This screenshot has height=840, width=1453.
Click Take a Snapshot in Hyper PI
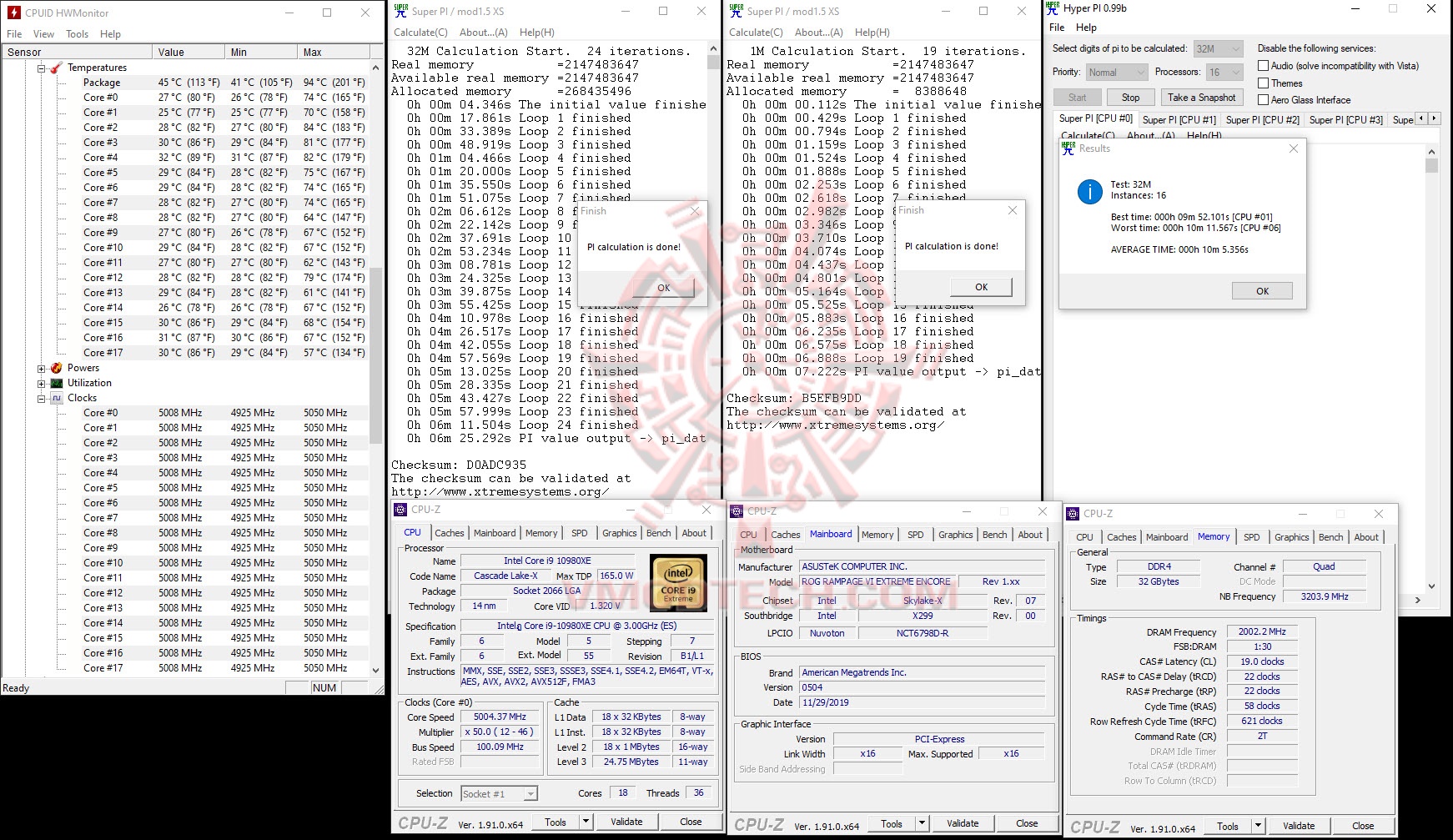[x=1201, y=98]
